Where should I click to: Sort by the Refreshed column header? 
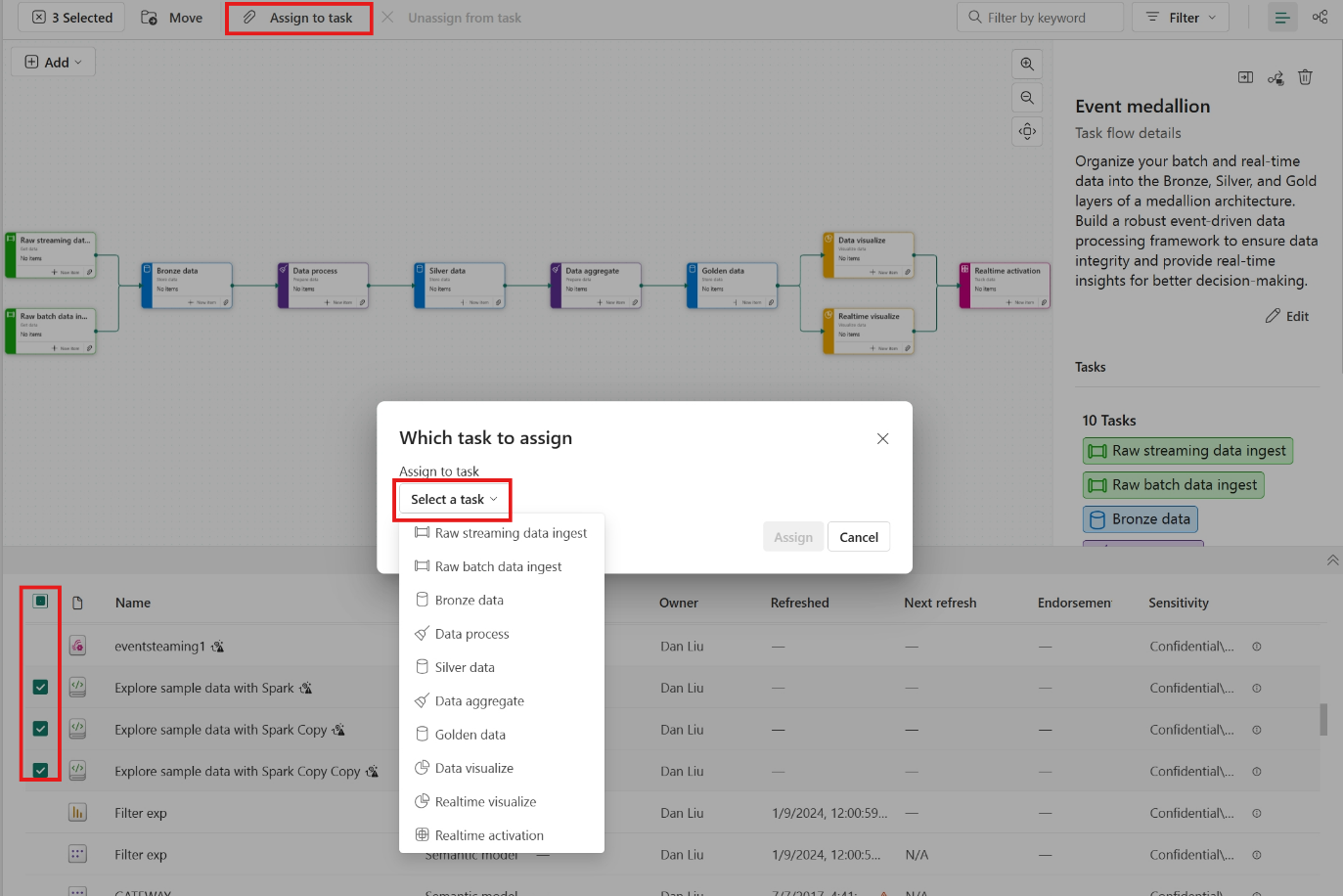point(799,603)
